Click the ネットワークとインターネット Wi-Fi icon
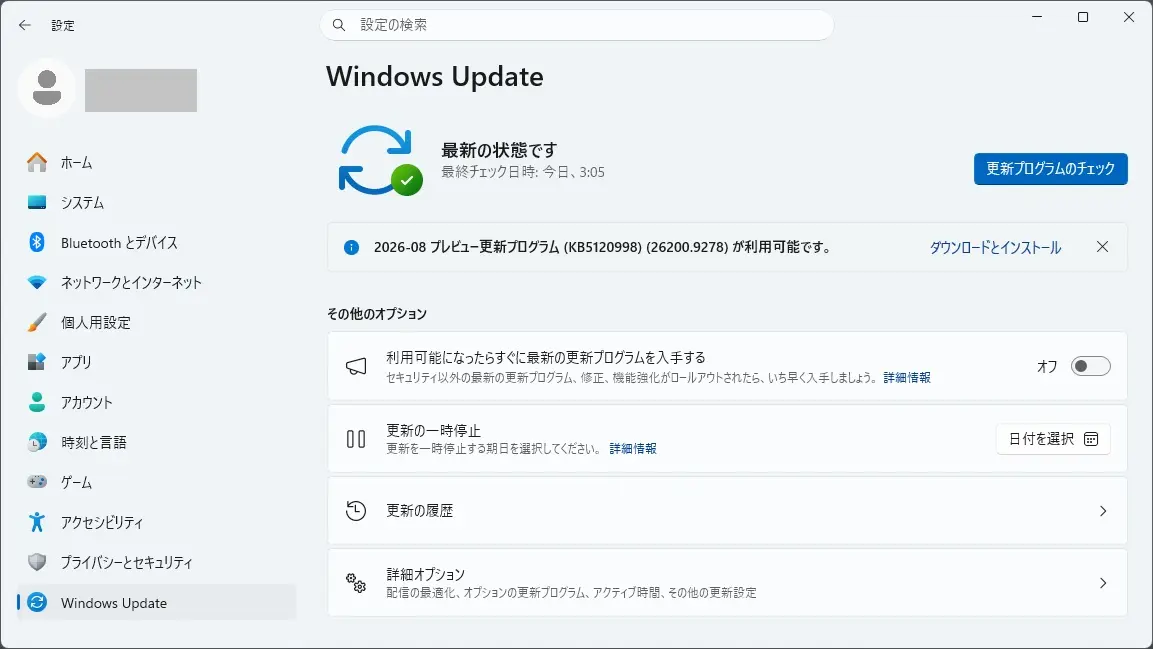 pyautogui.click(x=37, y=282)
